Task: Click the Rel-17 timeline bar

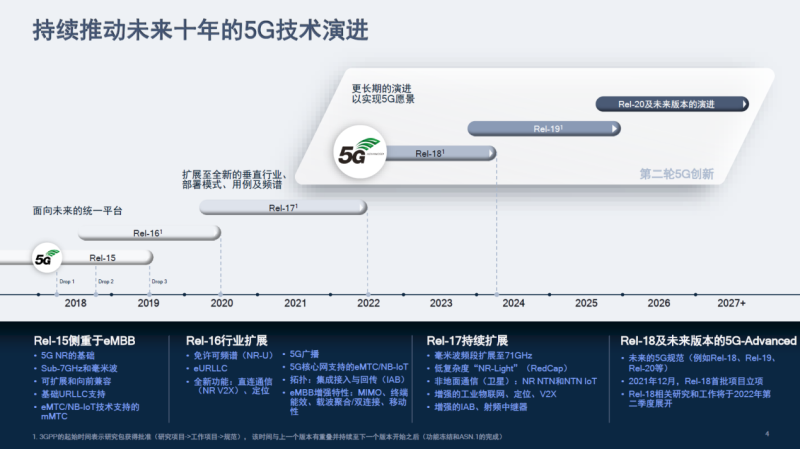Action: tap(284, 208)
